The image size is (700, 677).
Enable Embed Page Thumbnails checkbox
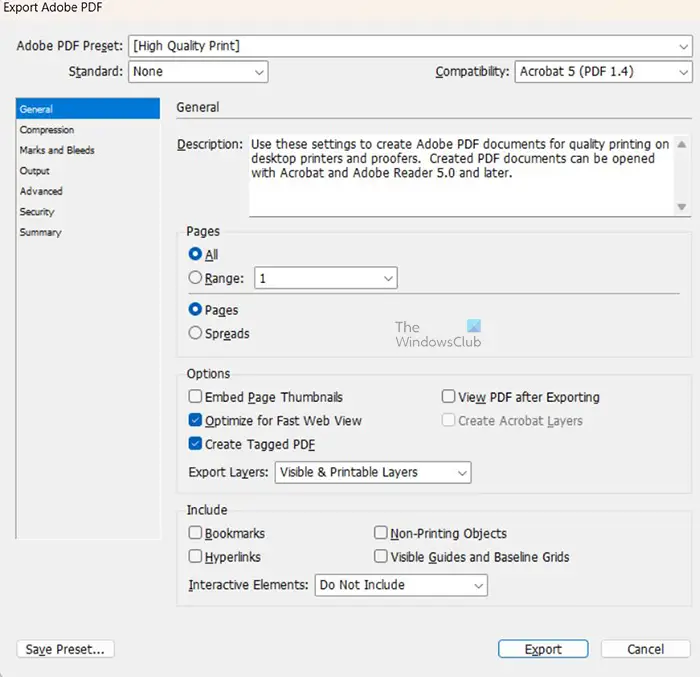195,397
